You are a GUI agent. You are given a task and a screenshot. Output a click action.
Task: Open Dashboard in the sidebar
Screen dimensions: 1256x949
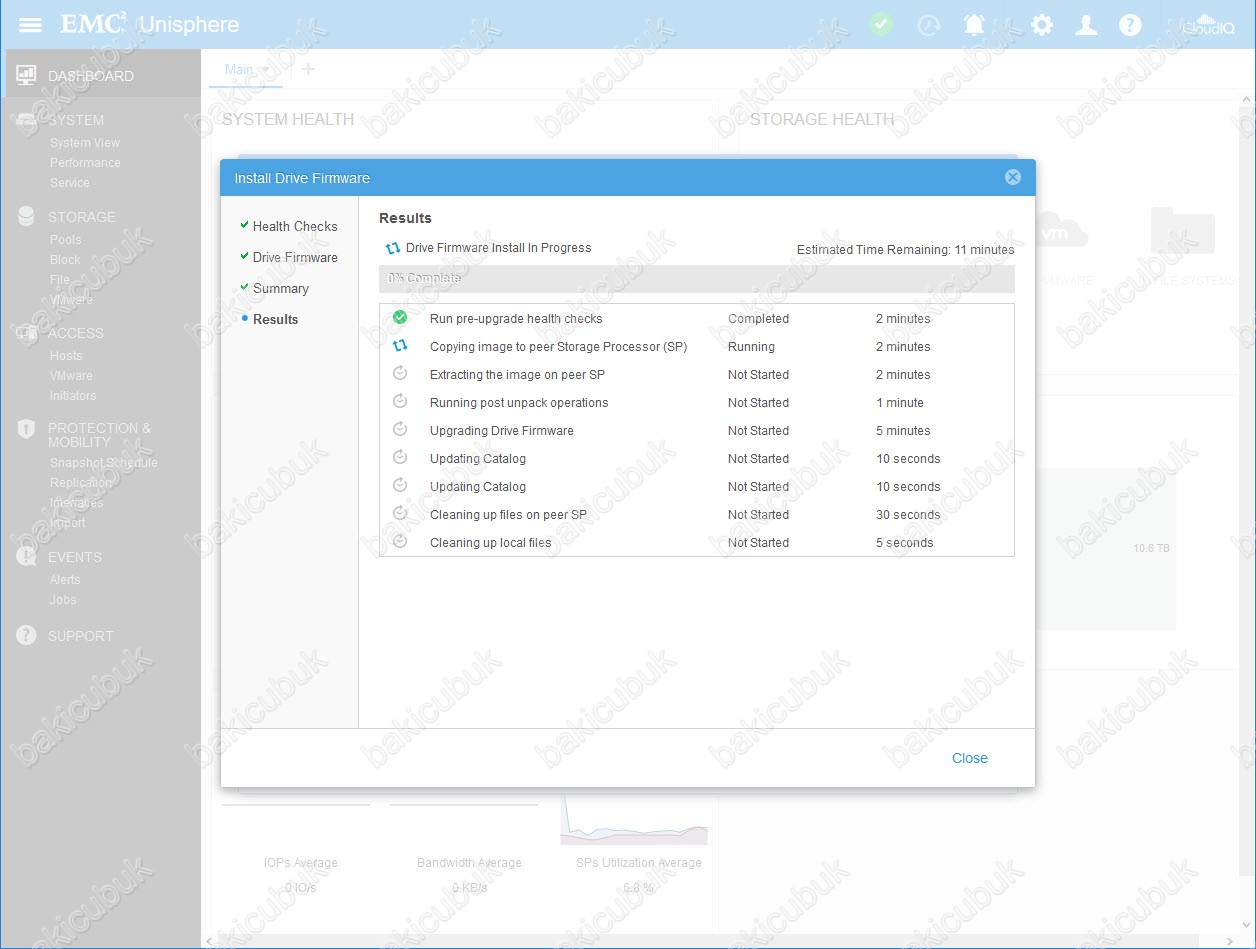[90, 76]
